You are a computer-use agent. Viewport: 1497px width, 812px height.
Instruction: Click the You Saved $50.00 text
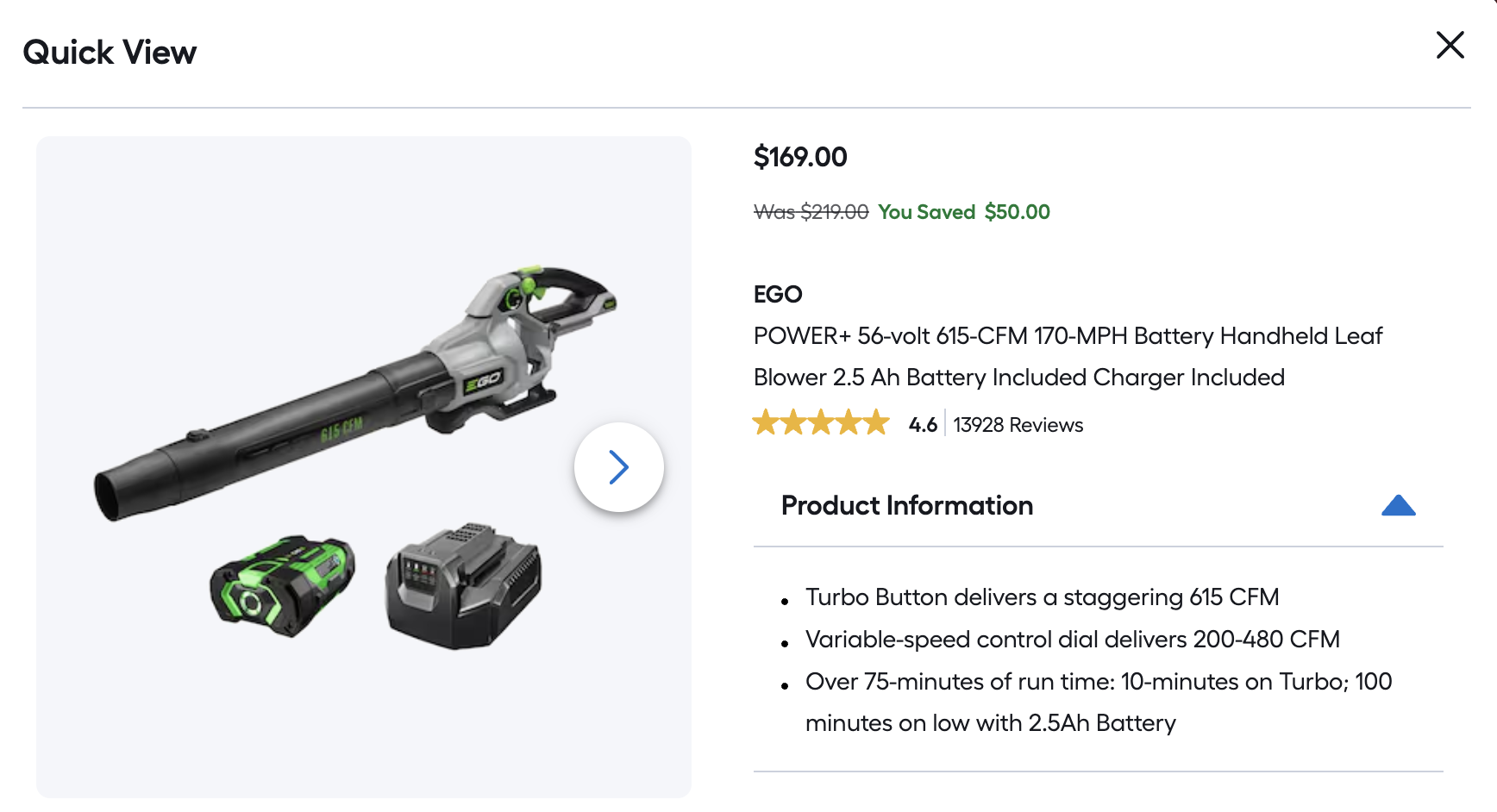963,212
